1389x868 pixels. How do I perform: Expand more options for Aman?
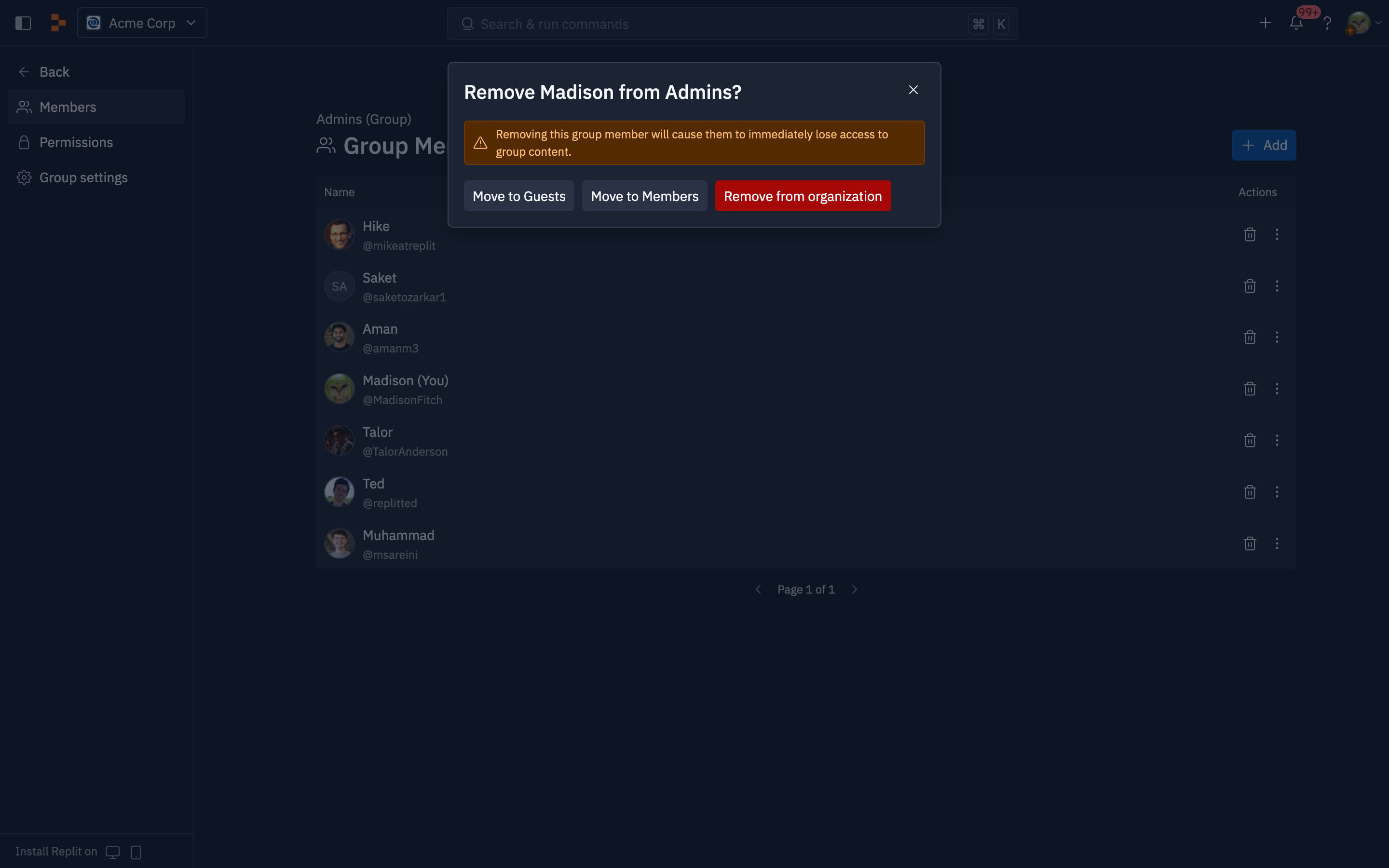tap(1277, 337)
